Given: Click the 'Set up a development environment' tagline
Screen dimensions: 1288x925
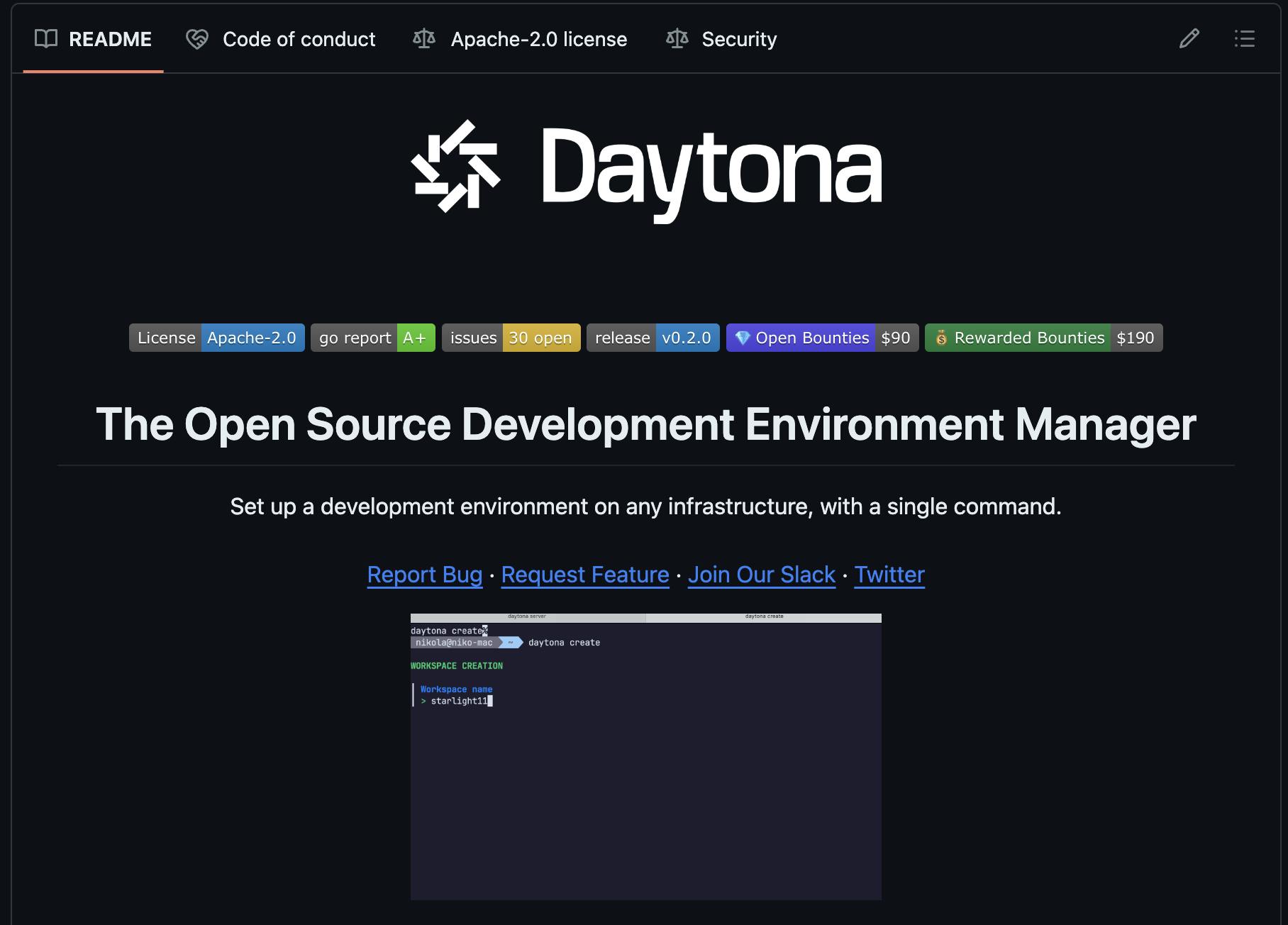Looking at the screenshot, I should [646, 506].
